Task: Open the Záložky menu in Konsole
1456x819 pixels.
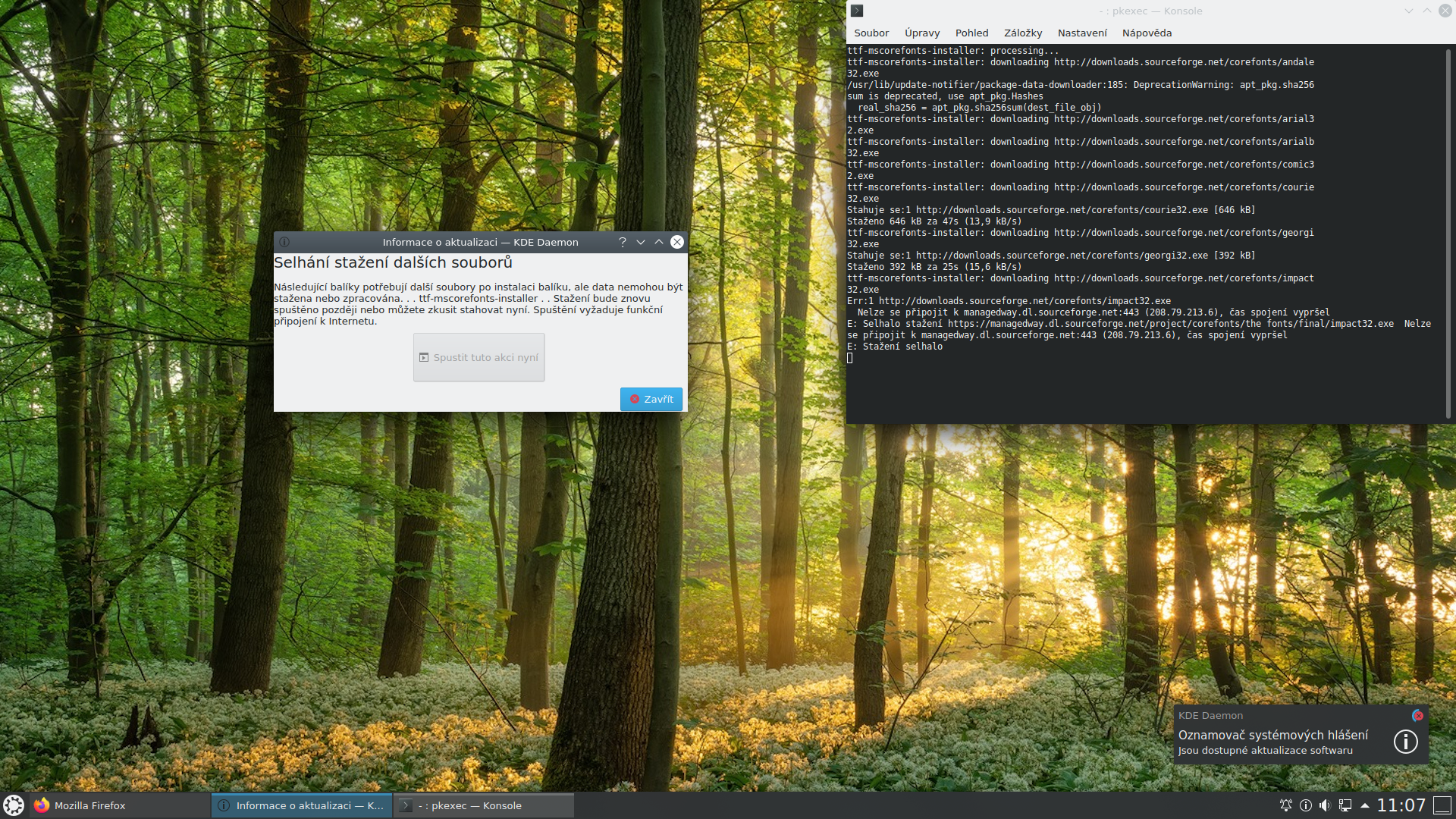Action: pos(1023,33)
